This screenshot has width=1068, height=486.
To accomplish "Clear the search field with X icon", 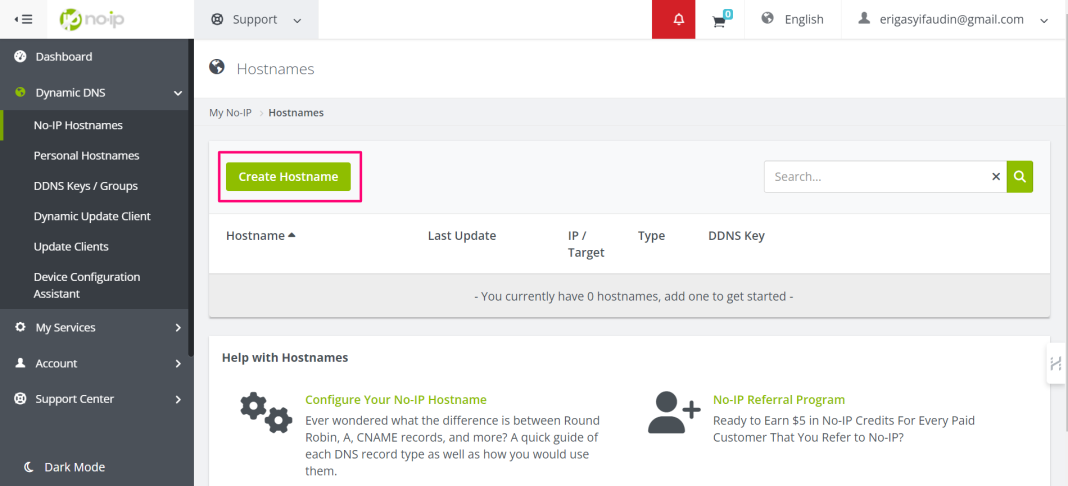I will (x=995, y=176).
